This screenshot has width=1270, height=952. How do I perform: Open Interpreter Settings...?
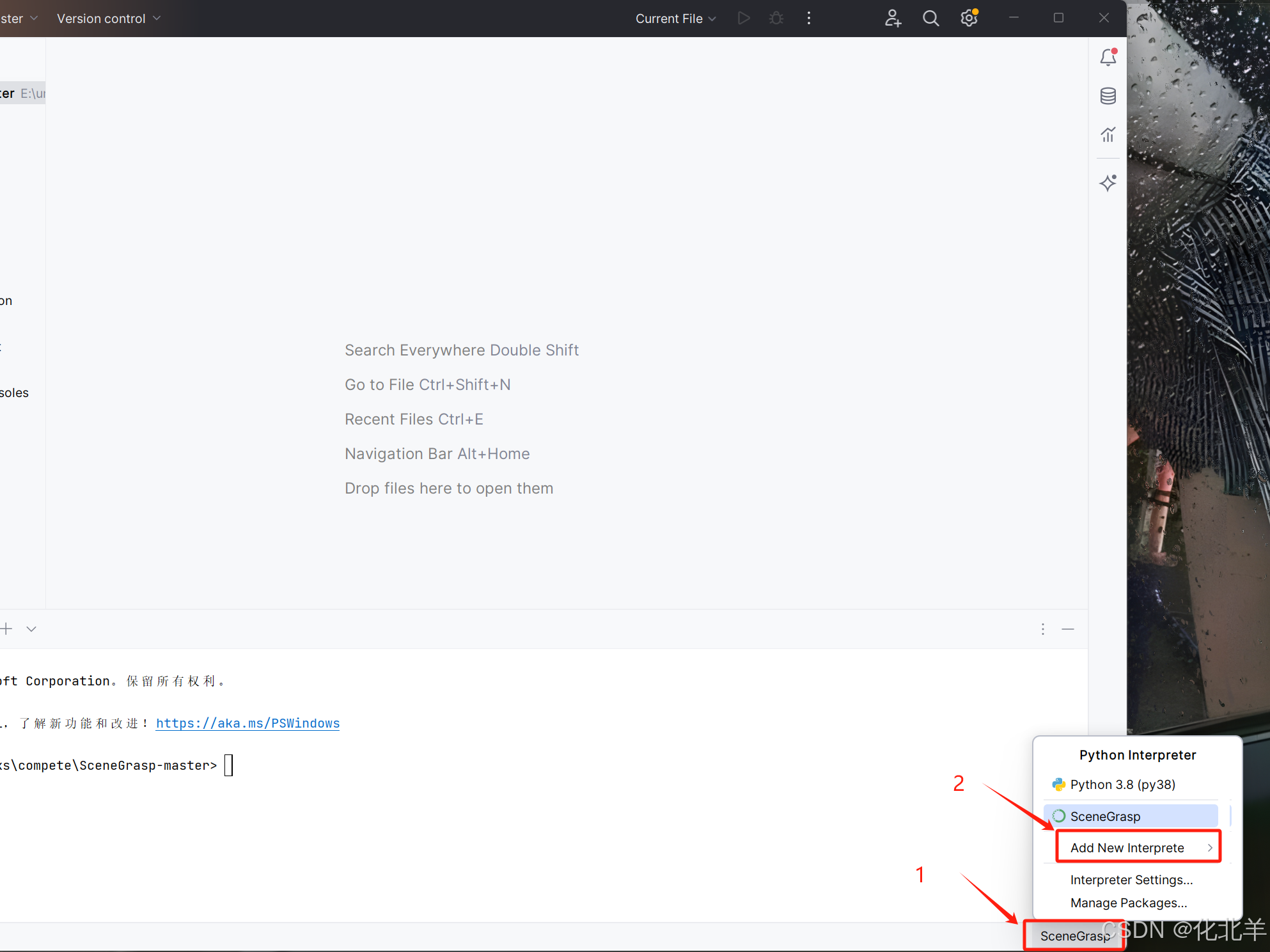(1131, 880)
